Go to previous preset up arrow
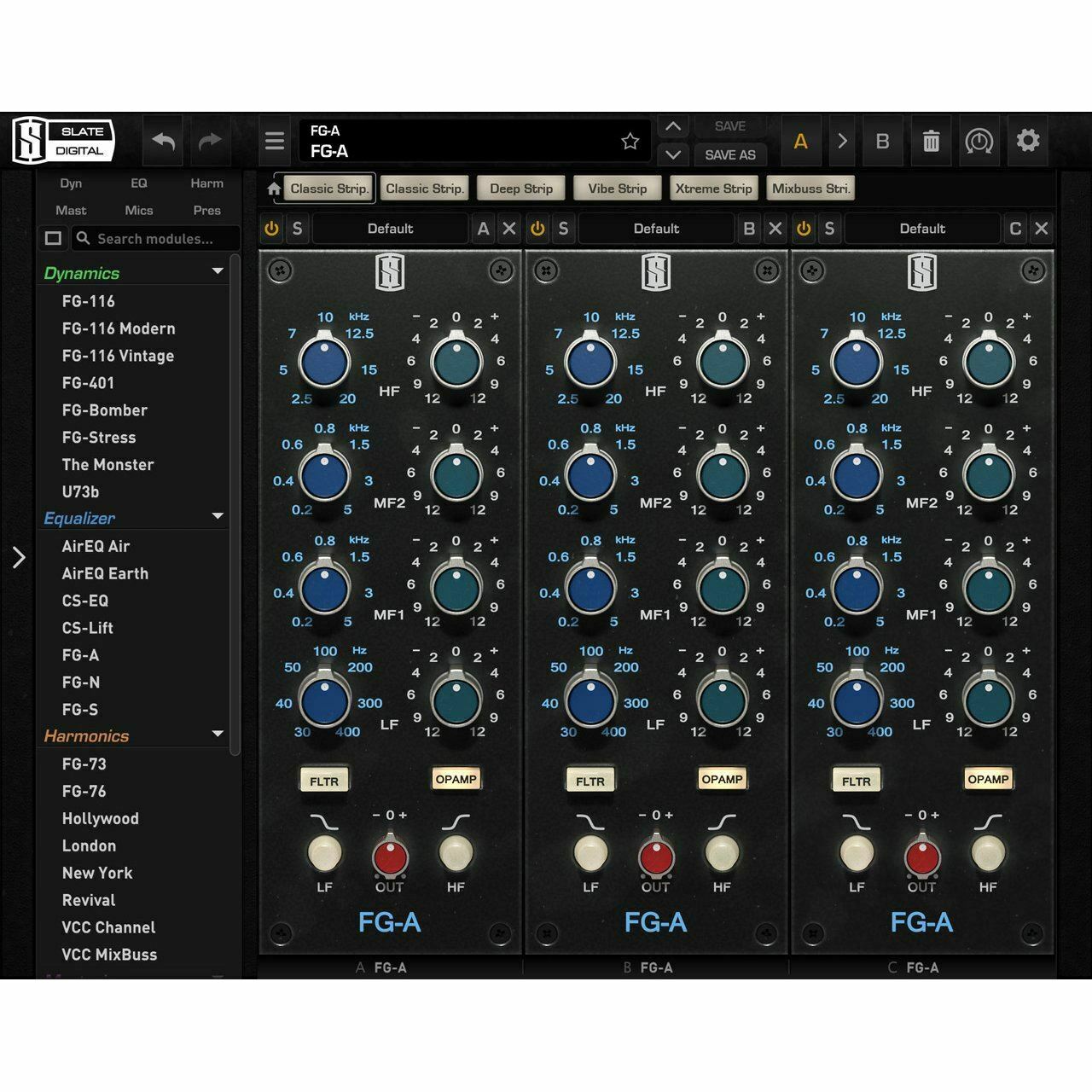The height and width of the screenshot is (1092, 1092). coord(673,127)
